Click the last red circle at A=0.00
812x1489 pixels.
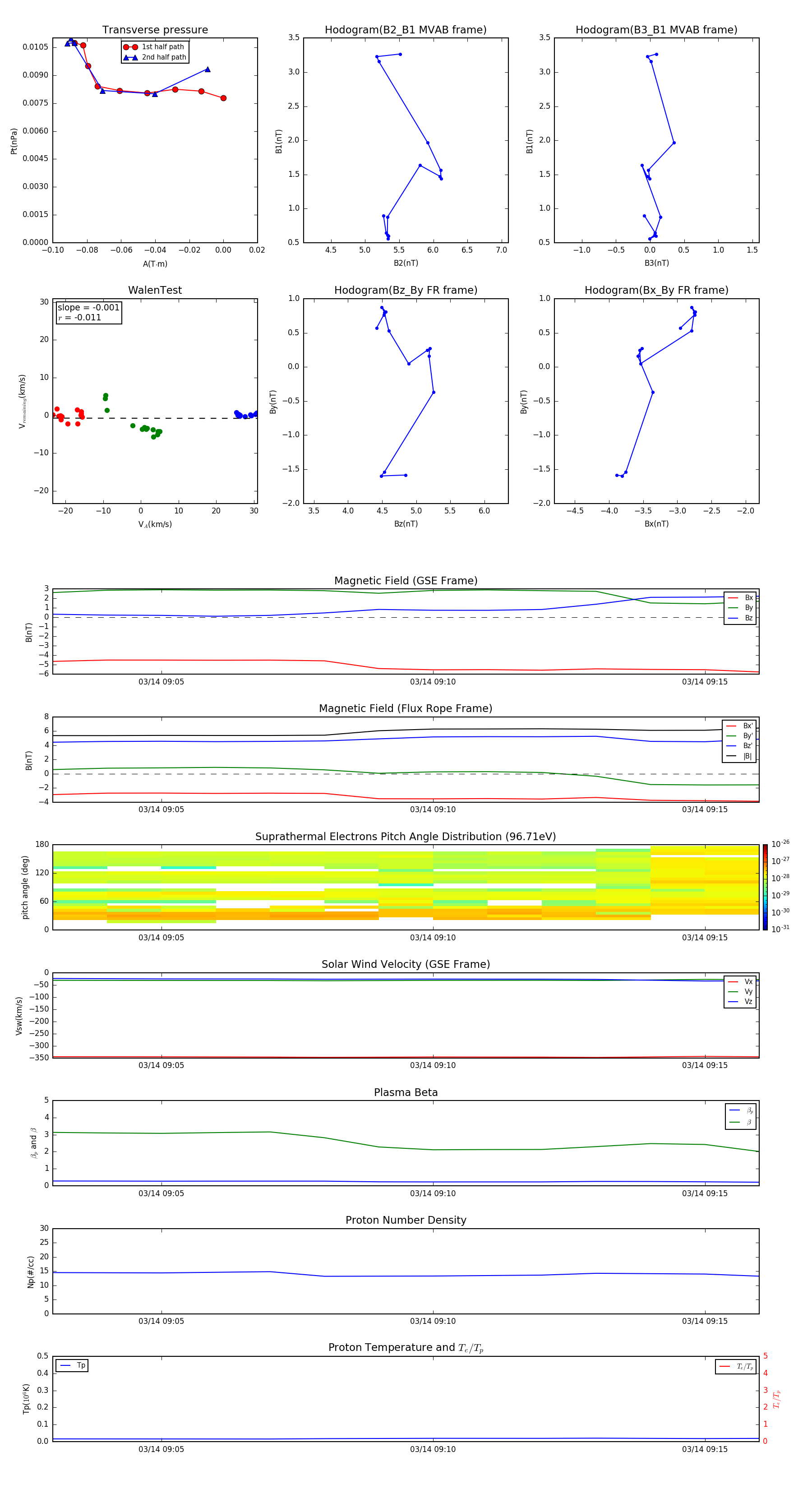click(223, 98)
